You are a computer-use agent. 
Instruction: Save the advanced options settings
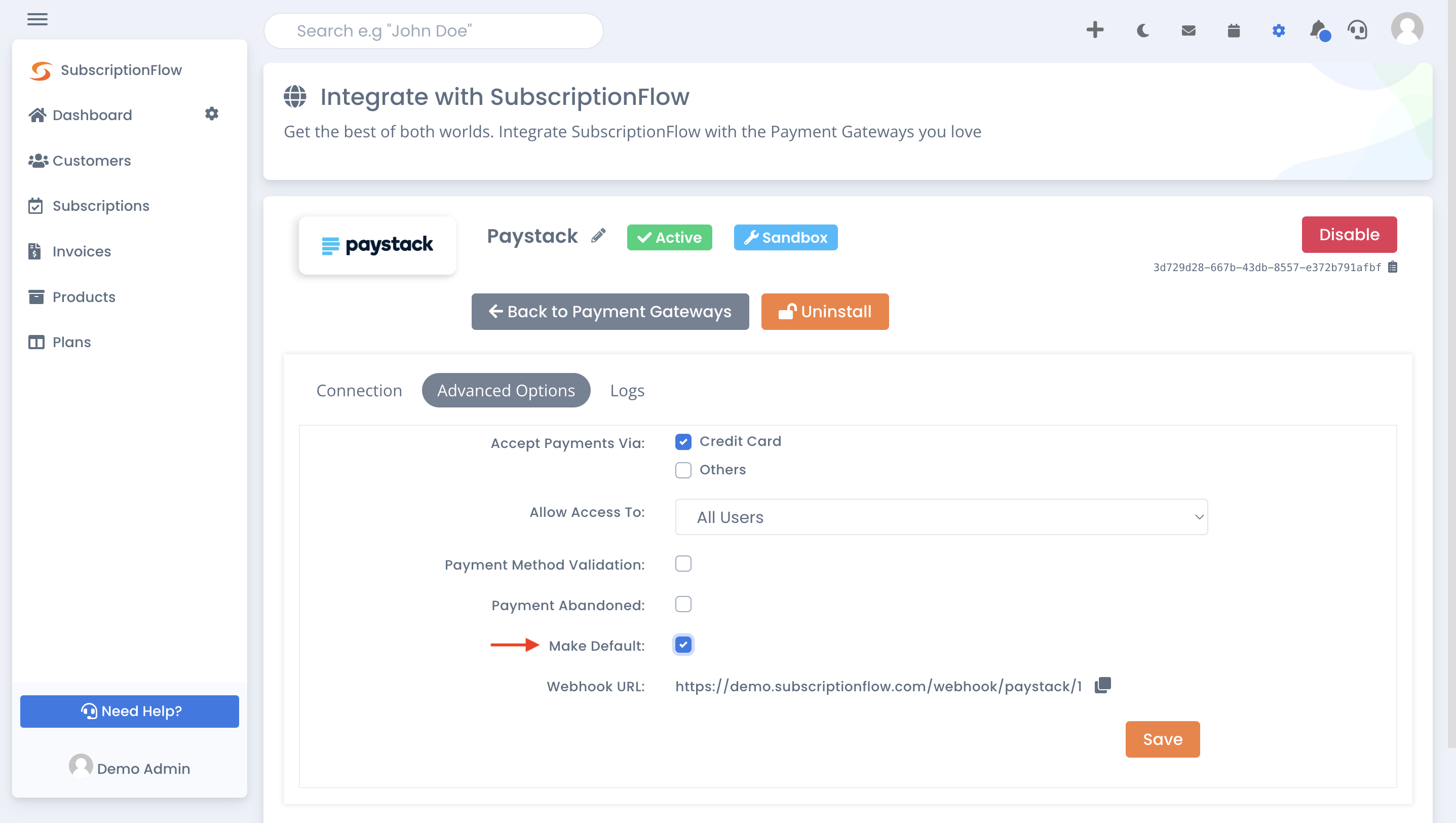coord(1162,739)
